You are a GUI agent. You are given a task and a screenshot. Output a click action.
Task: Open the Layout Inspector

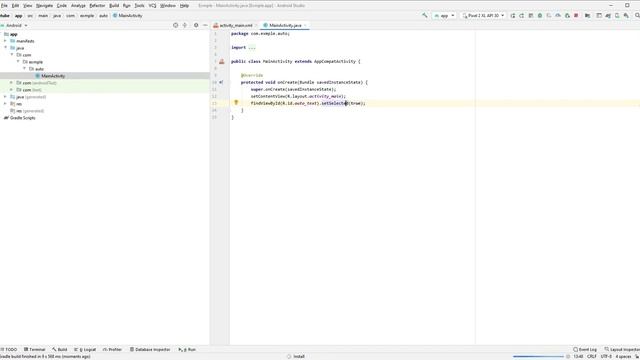622,350
